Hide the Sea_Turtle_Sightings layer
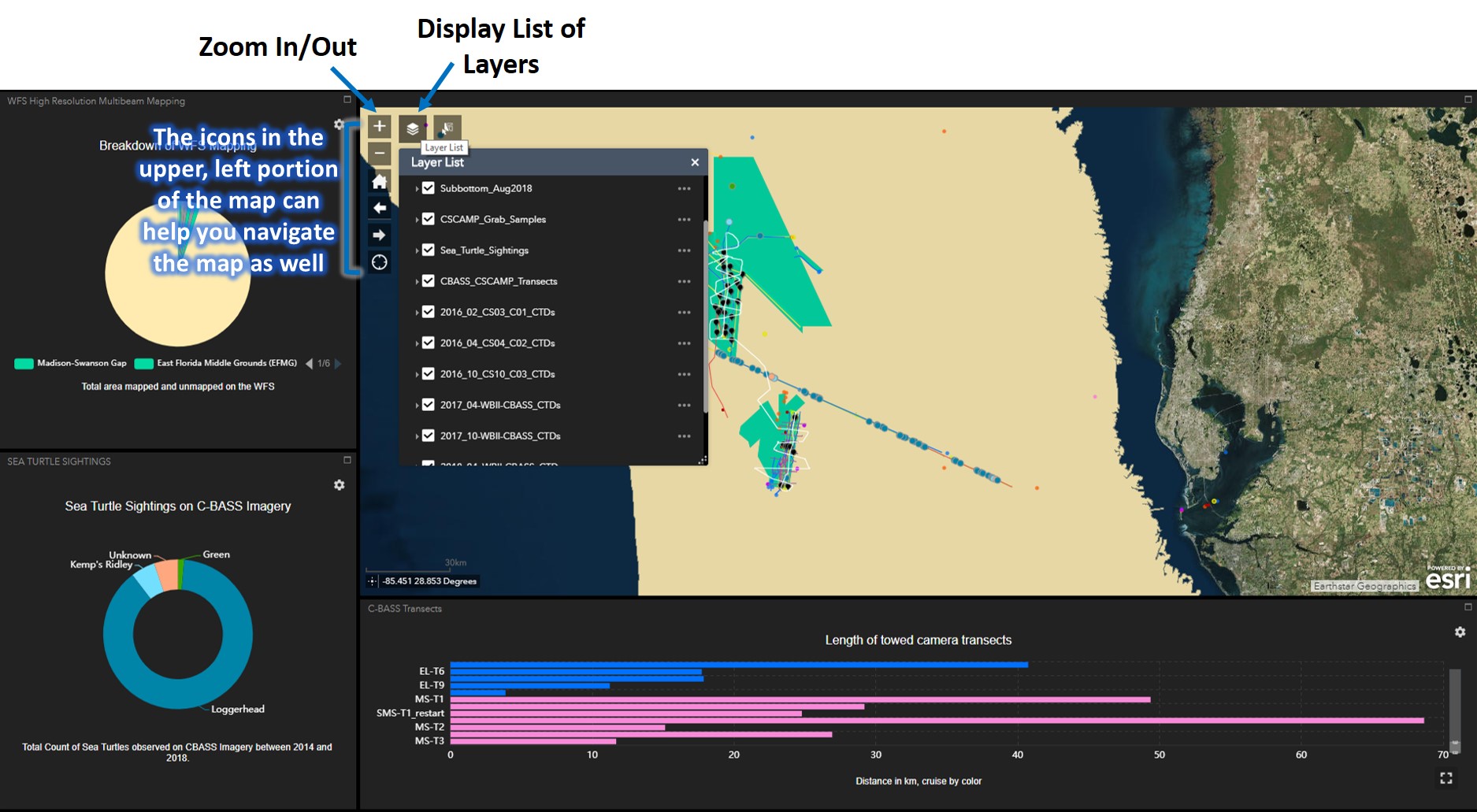Screen dimensions: 1477x812 pyautogui.click(x=429, y=250)
